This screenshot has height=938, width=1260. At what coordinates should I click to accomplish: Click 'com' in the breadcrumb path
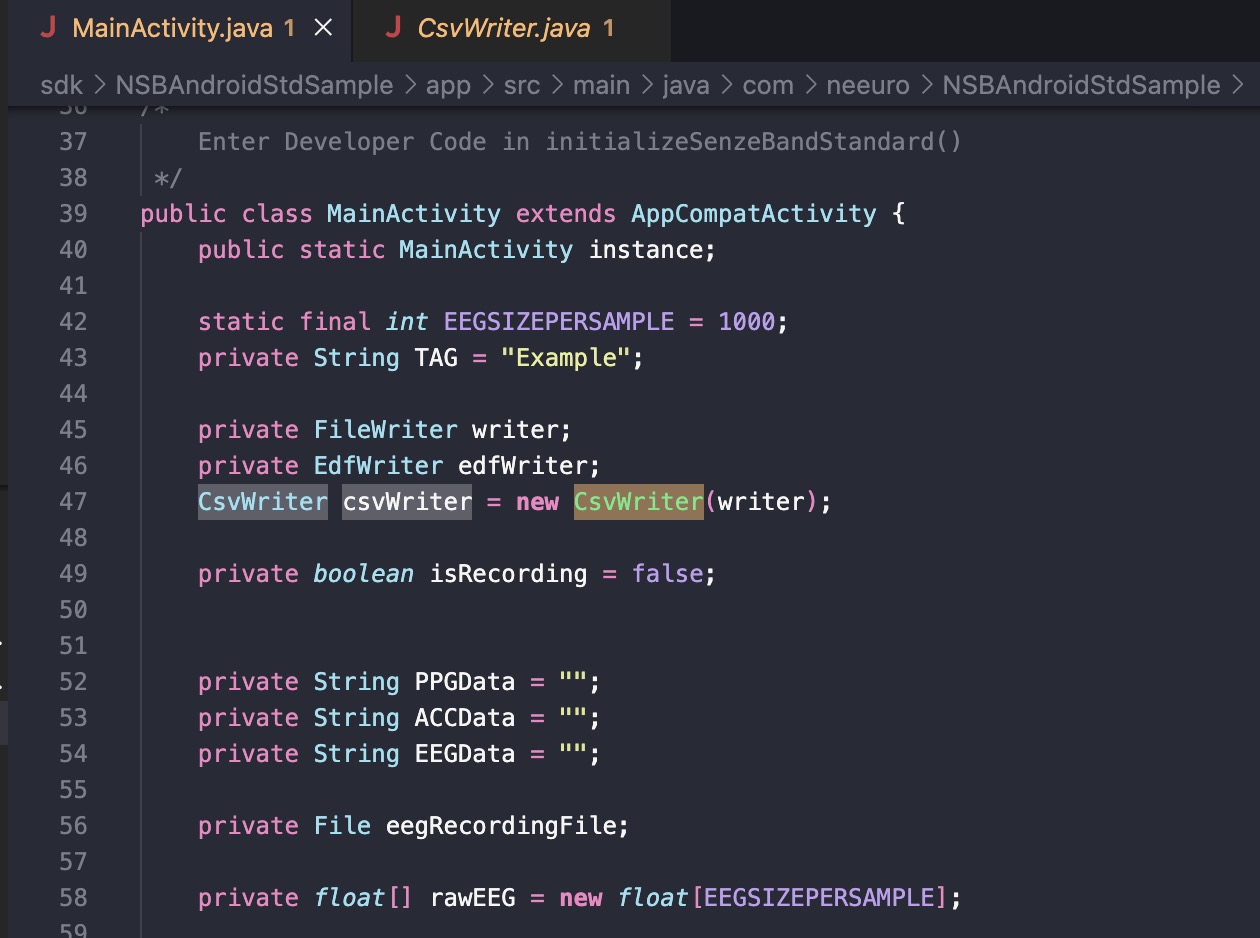tap(768, 85)
